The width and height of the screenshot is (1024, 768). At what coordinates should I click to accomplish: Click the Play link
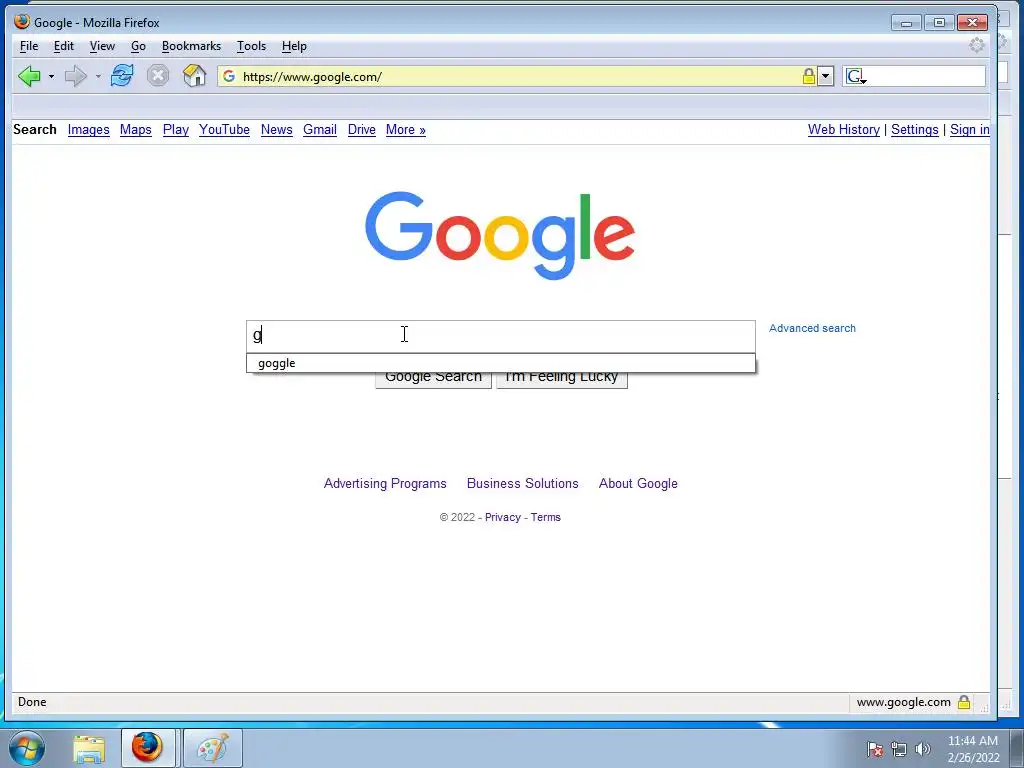tap(176, 130)
